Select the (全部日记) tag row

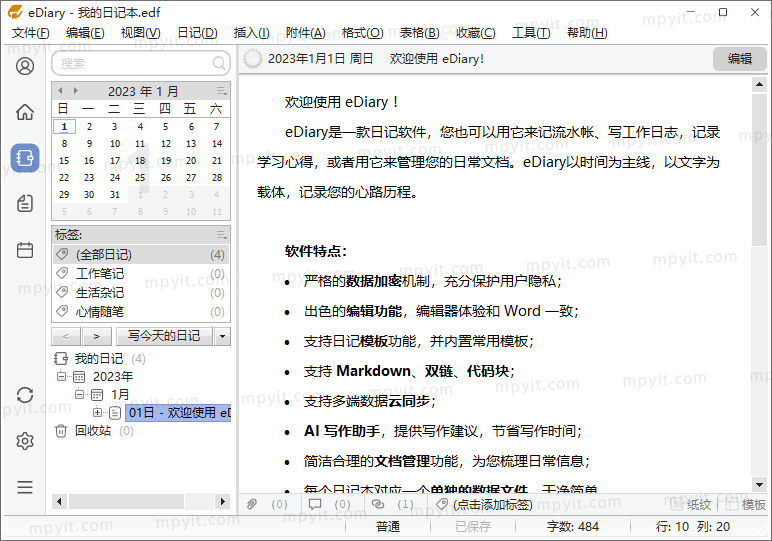pyautogui.click(x=141, y=255)
